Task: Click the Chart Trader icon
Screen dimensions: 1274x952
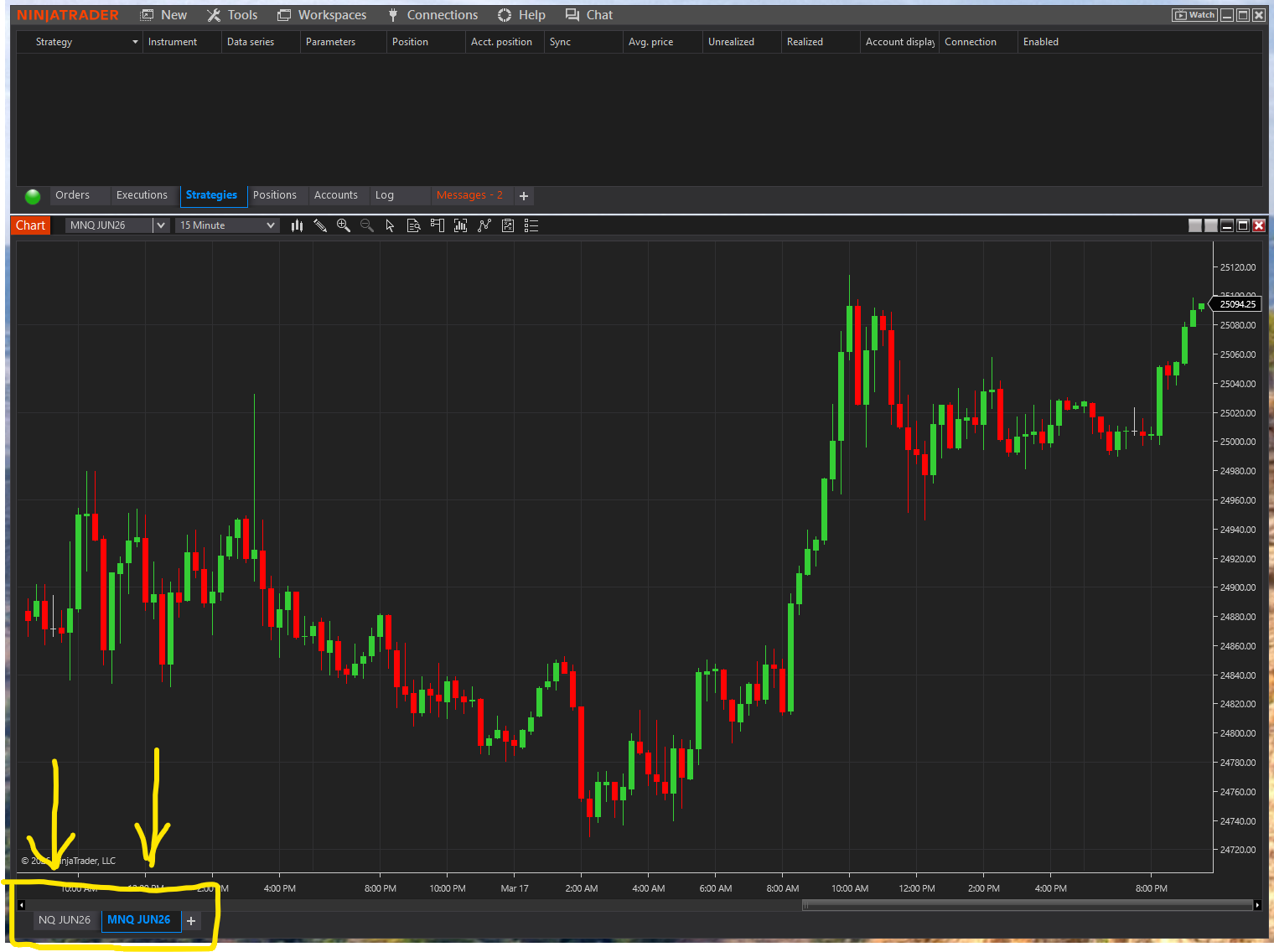Action: [x=437, y=225]
